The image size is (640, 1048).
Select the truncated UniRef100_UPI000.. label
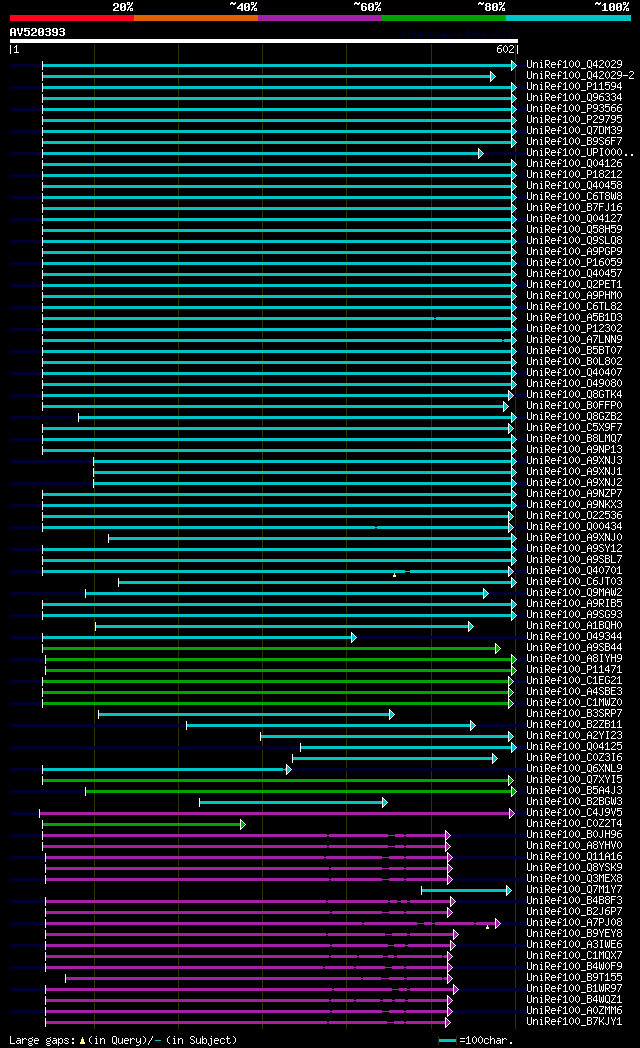[580, 152]
